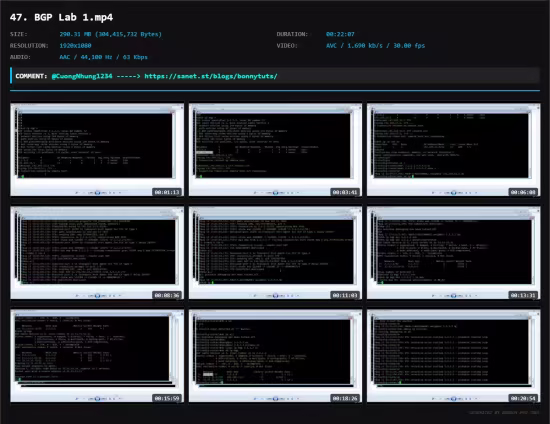Click the COMMENT: label
The width and height of the screenshot is (550, 424).
coord(31,76)
